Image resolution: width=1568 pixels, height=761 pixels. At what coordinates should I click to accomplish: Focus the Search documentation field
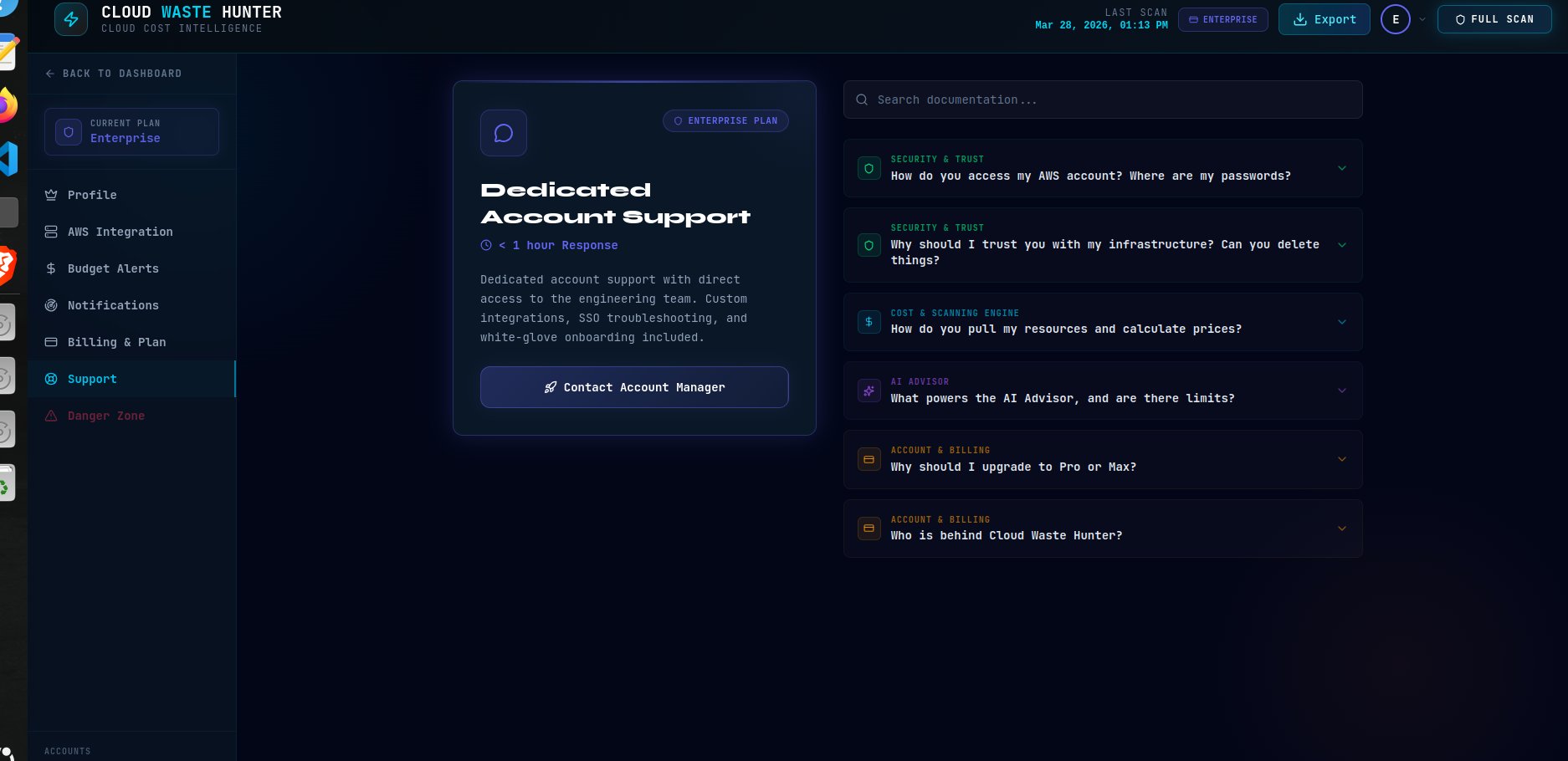pos(1103,100)
